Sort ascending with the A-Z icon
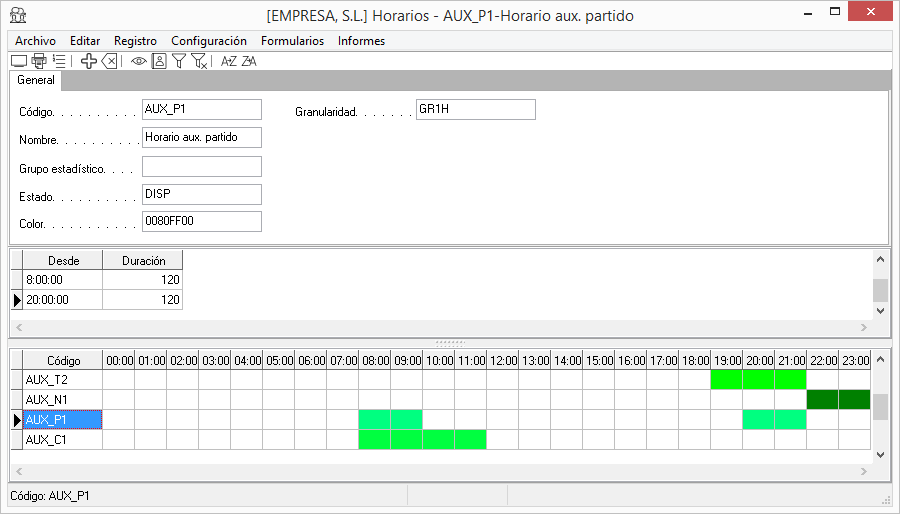Viewport: 900px width, 514px height. tap(229, 61)
